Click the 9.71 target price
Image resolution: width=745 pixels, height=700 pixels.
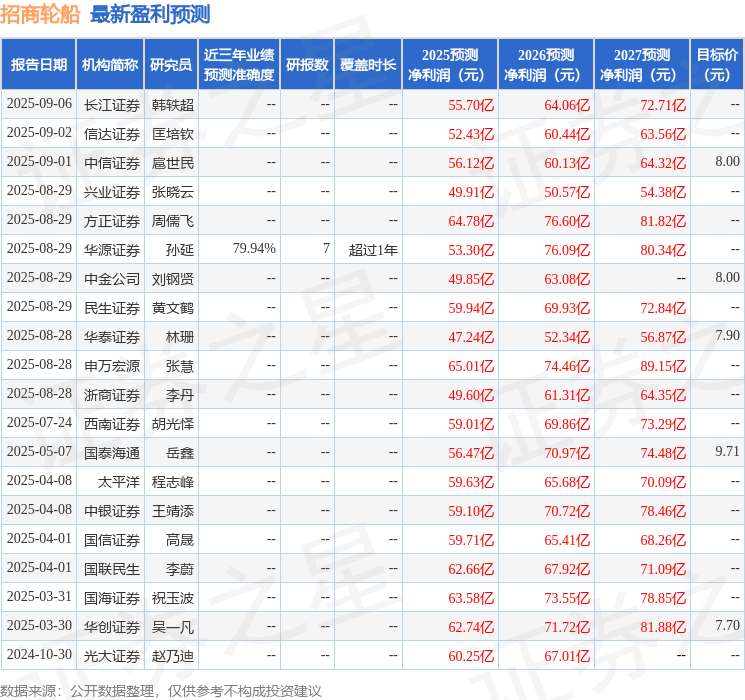(727, 451)
